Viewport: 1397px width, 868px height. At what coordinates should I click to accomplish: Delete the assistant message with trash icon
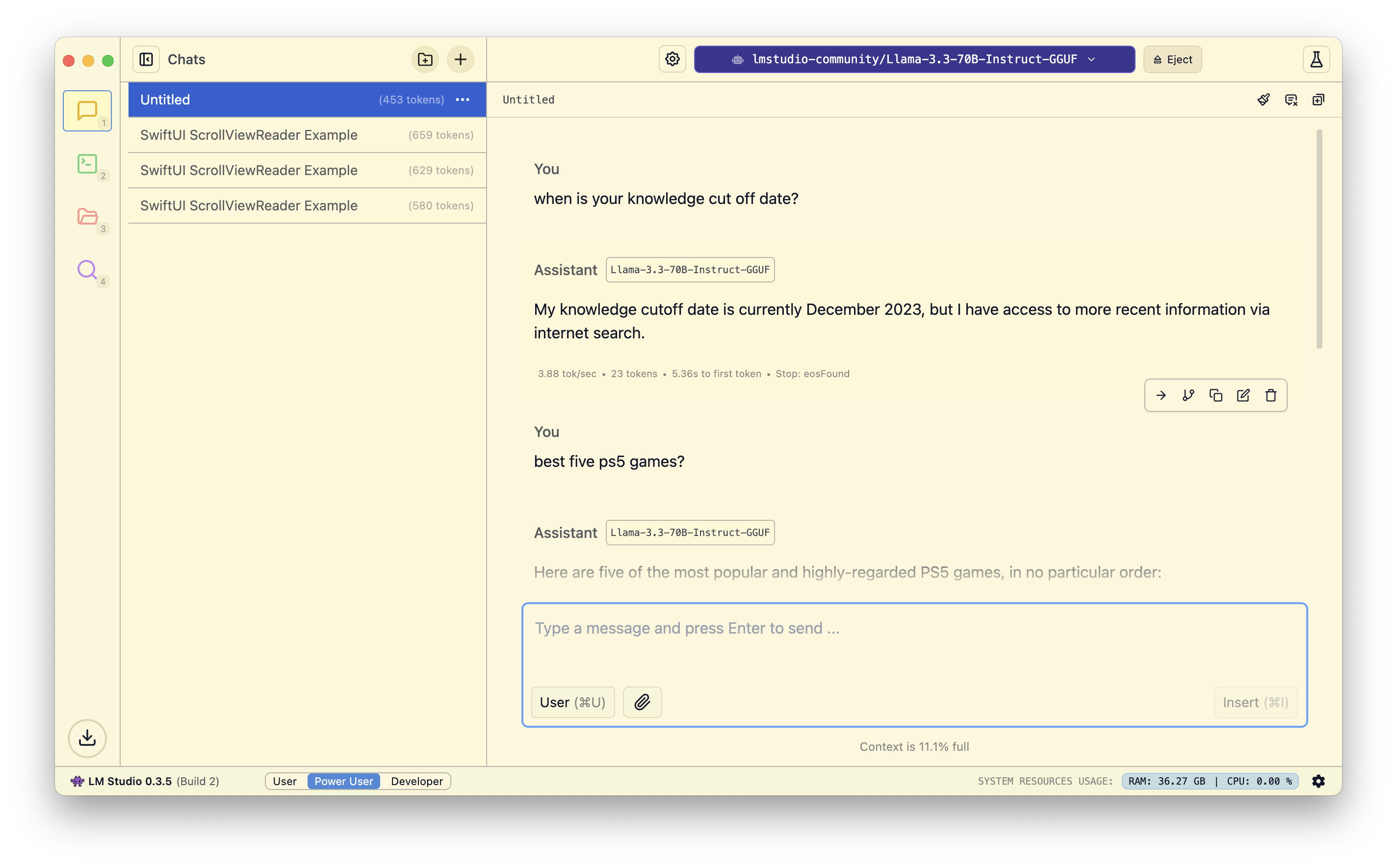pyautogui.click(x=1270, y=396)
